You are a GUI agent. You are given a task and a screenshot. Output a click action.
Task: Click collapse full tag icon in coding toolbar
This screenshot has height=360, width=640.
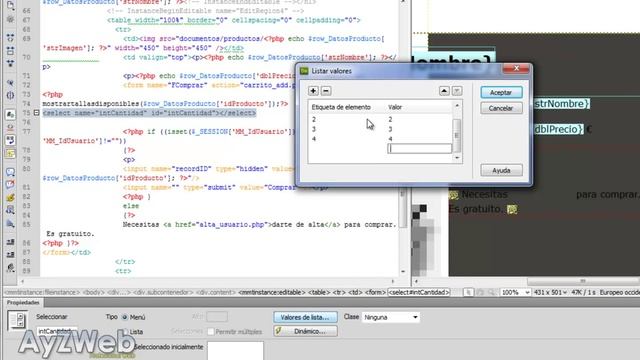(10, 38)
